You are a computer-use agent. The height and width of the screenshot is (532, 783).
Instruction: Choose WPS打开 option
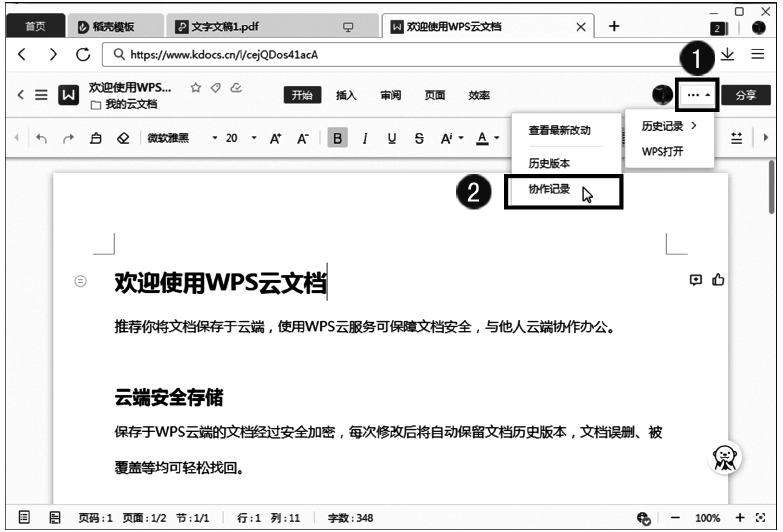tap(663, 151)
